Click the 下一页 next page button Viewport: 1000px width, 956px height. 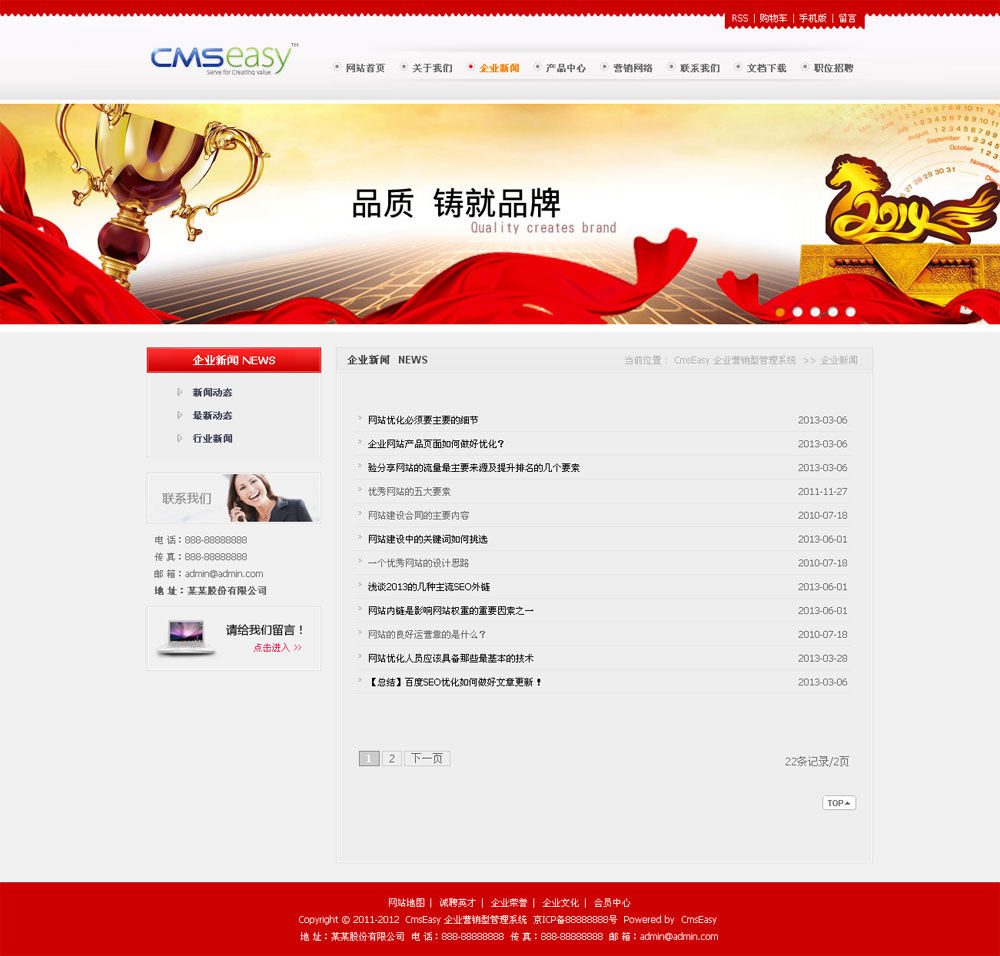click(x=427, y=759)
